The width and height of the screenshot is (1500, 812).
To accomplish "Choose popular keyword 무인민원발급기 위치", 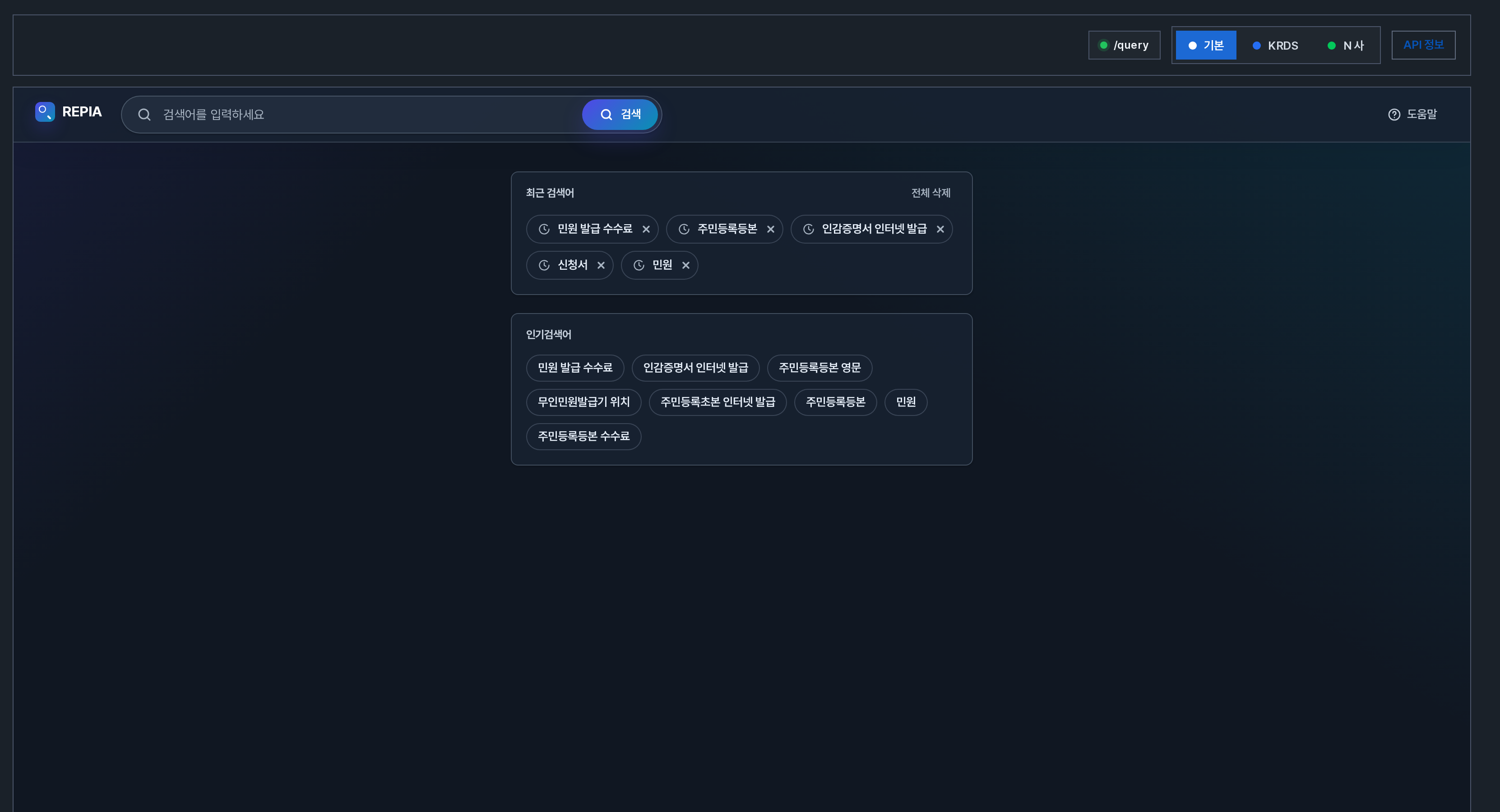I will pos(583,402).
